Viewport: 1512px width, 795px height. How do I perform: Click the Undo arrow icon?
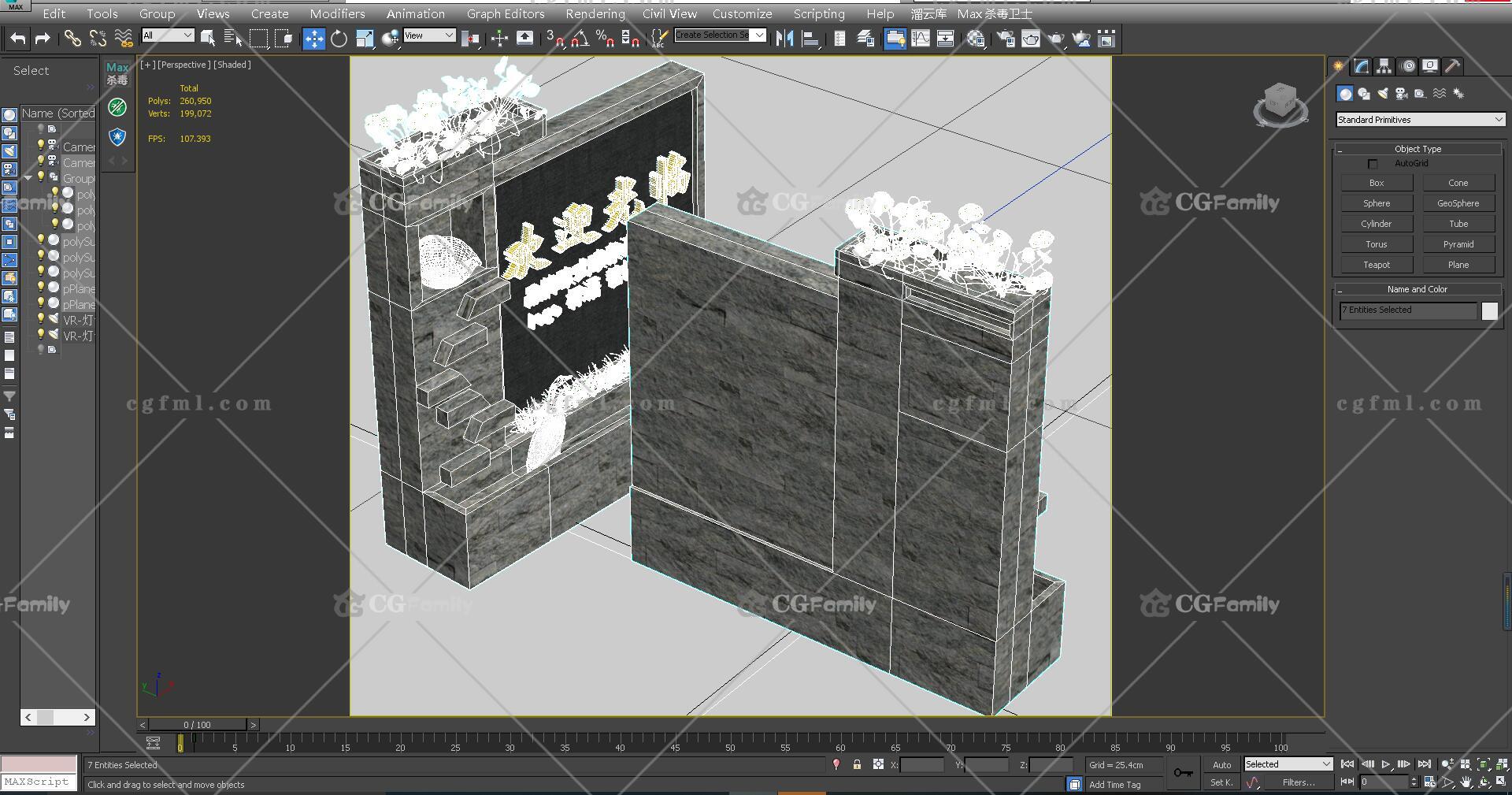click(x=17, y=39)
